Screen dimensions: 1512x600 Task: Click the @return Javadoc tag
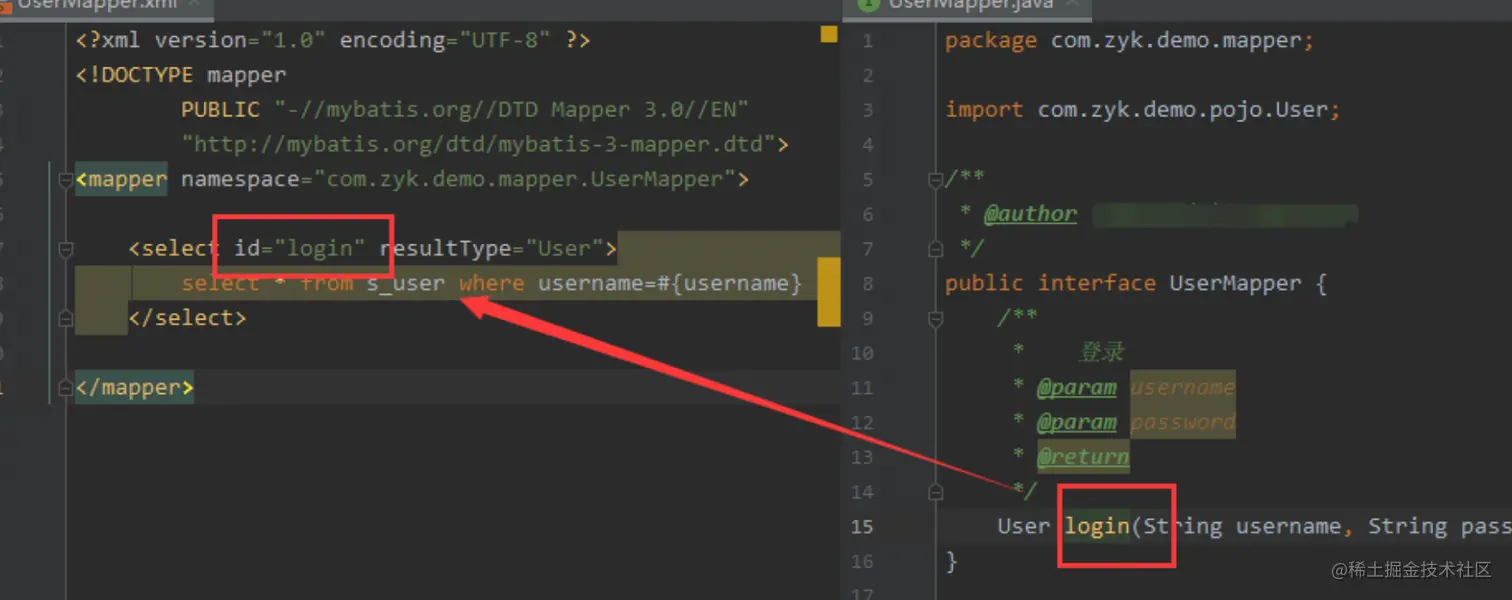(x=1083, y=458)
